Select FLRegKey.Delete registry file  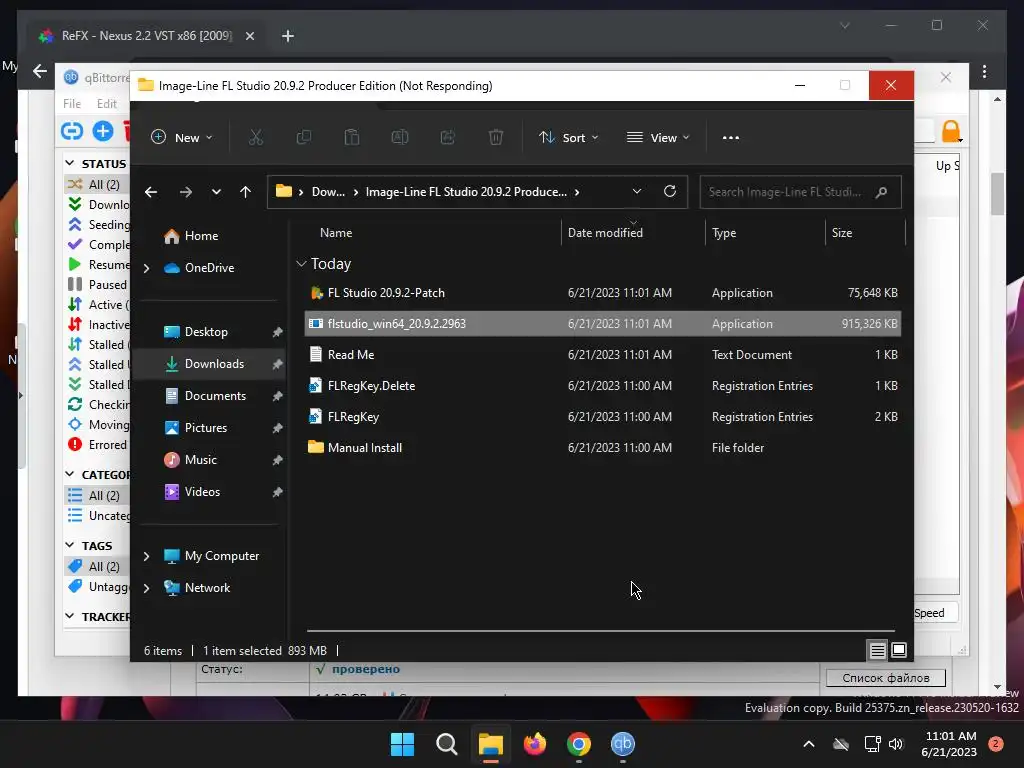click(603, 385)
